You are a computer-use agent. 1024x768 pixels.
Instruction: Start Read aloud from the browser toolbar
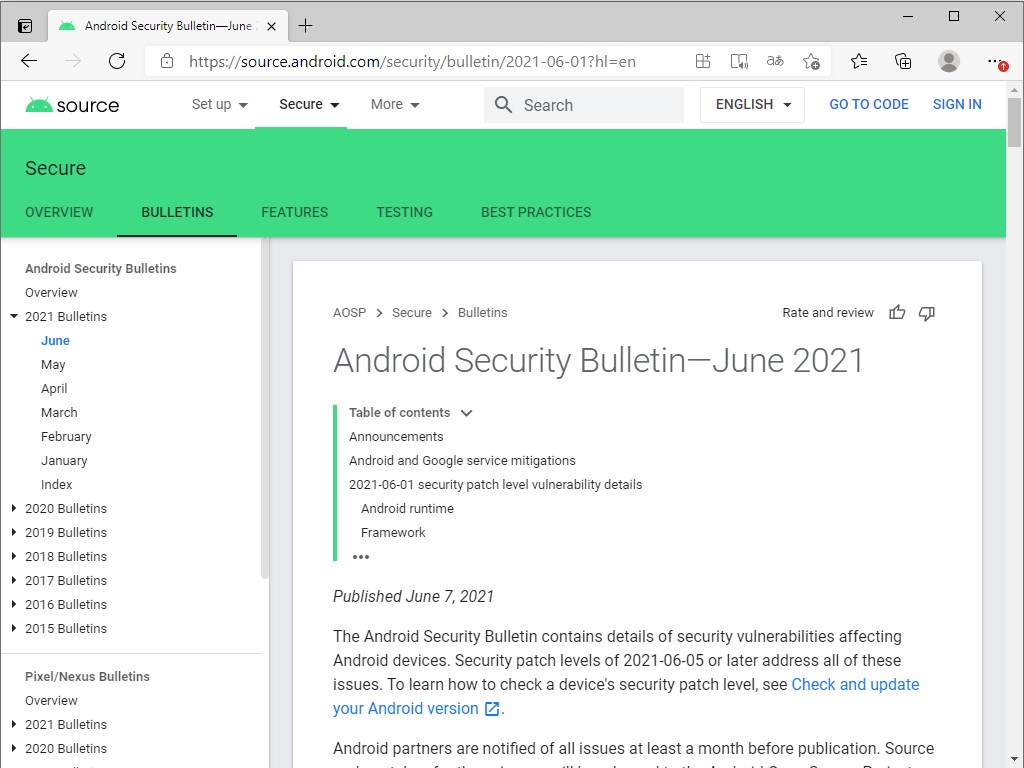(x=739, y=61)
